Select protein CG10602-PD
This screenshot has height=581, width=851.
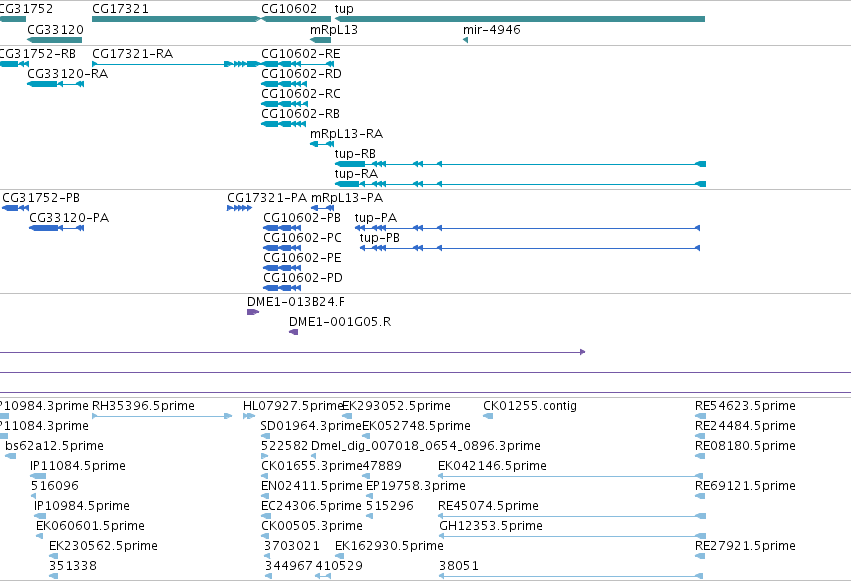[x=282, y=289]
